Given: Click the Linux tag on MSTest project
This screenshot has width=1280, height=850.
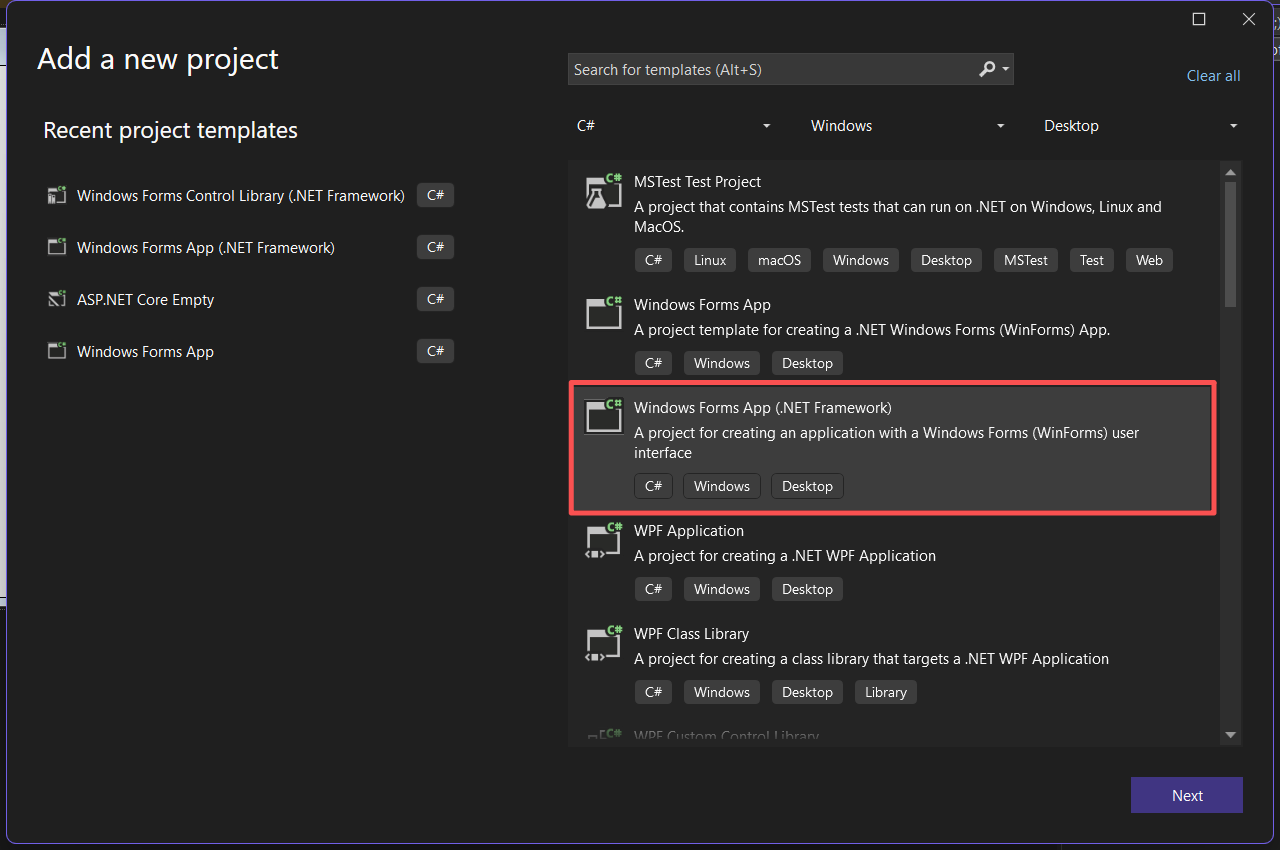Looking at the screenshot, I should (x=710, y=260).
